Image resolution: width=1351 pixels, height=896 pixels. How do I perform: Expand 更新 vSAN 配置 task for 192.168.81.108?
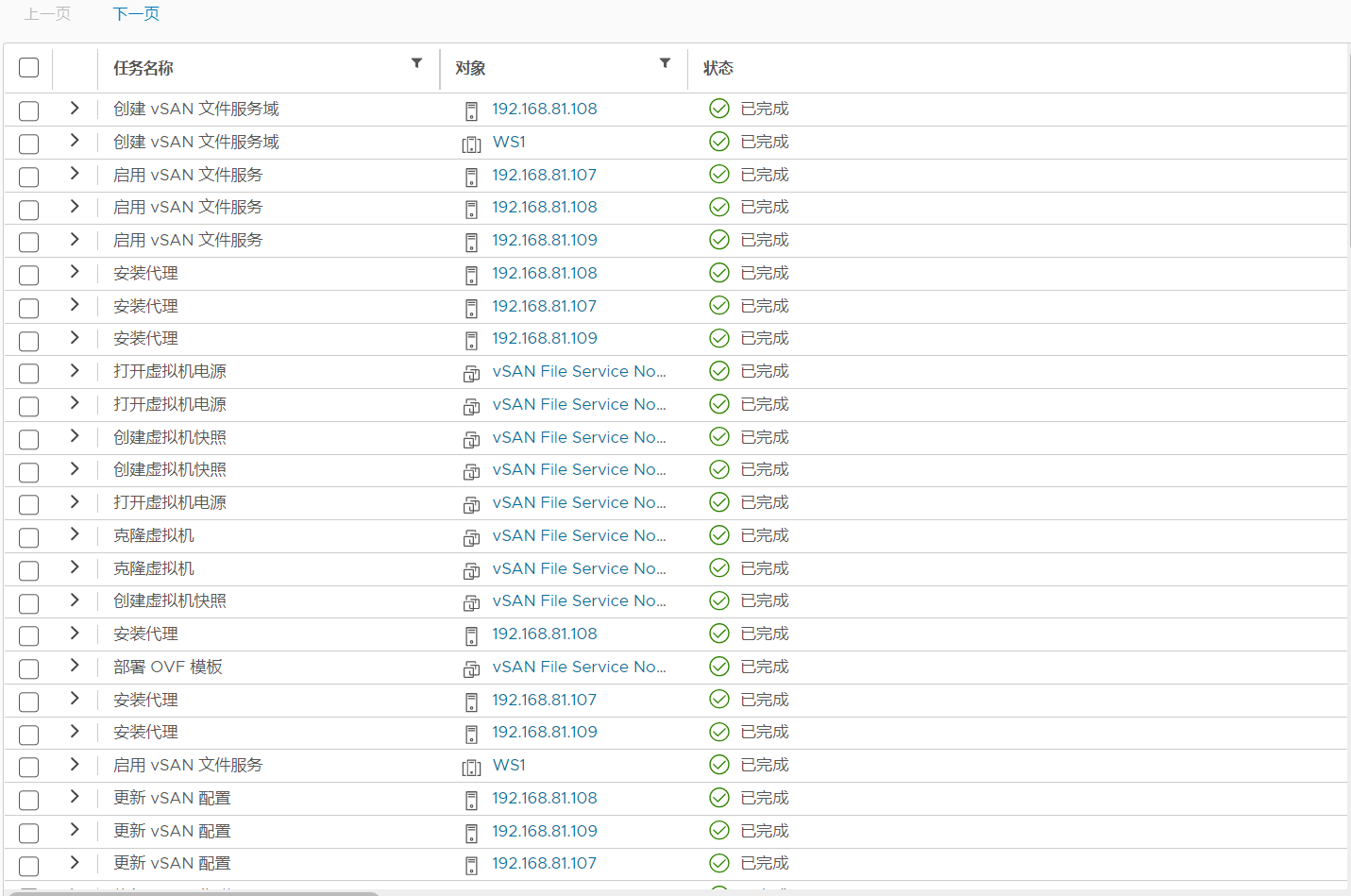tap(75, 797)
